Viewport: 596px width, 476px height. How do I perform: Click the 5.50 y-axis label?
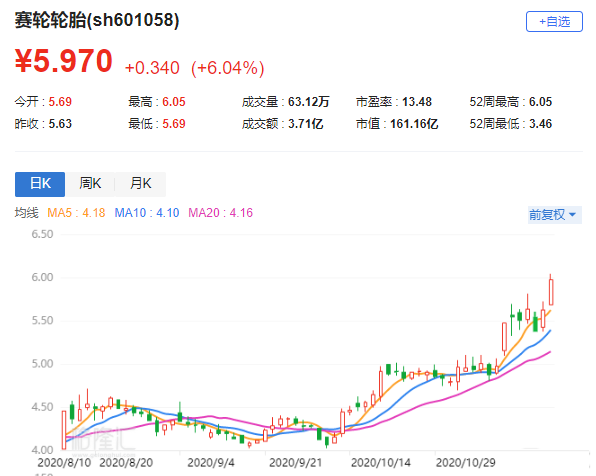(x=42, y=321)
